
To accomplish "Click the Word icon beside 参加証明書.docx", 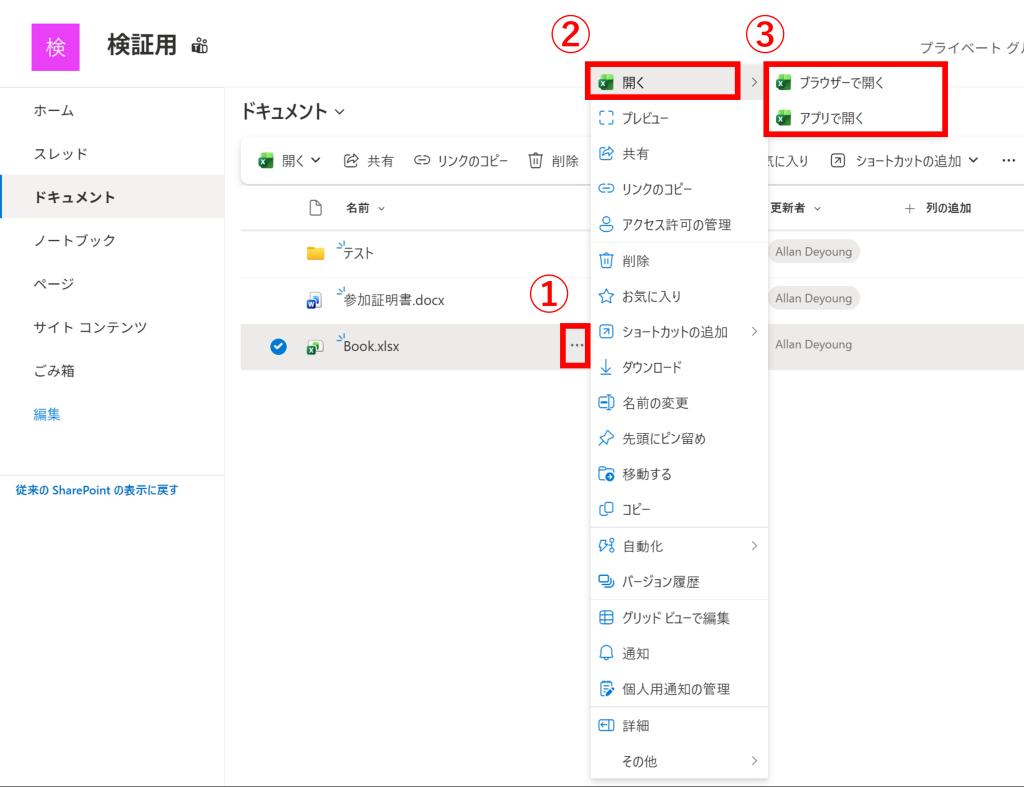I will coord(315,300).
